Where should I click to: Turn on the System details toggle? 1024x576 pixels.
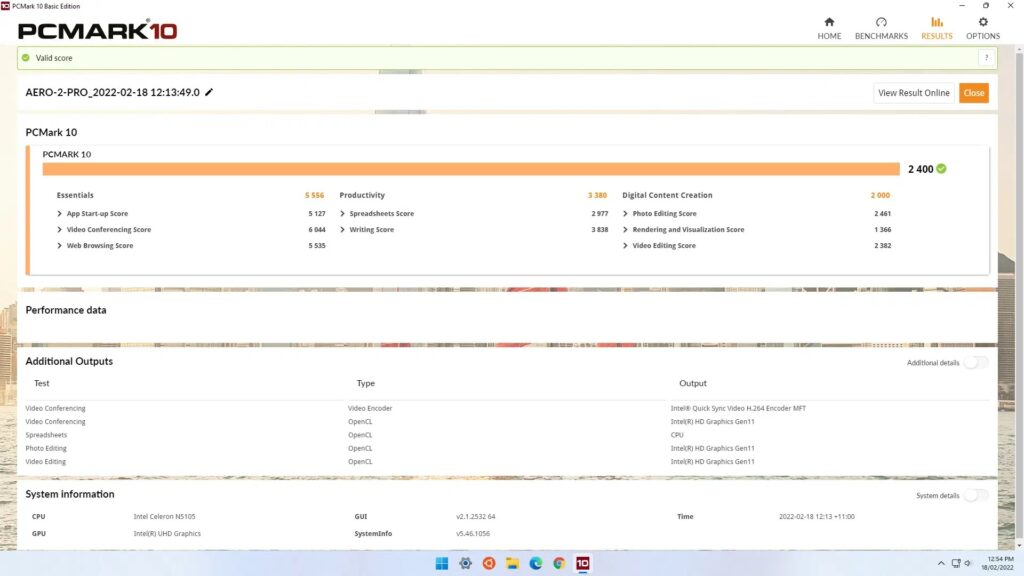[975, 495]
